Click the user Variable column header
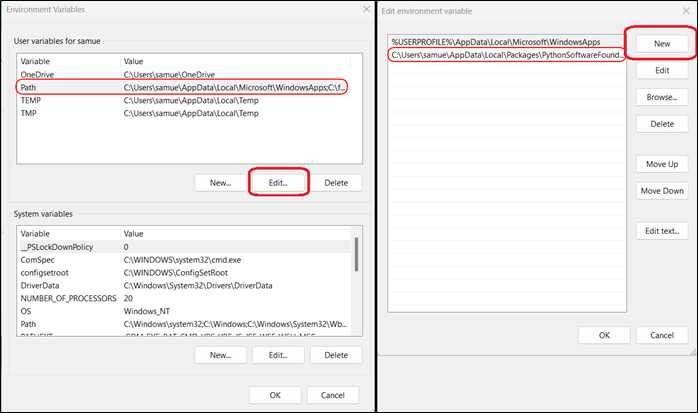This screenshot has height=413, width=698. click(69, 61)
